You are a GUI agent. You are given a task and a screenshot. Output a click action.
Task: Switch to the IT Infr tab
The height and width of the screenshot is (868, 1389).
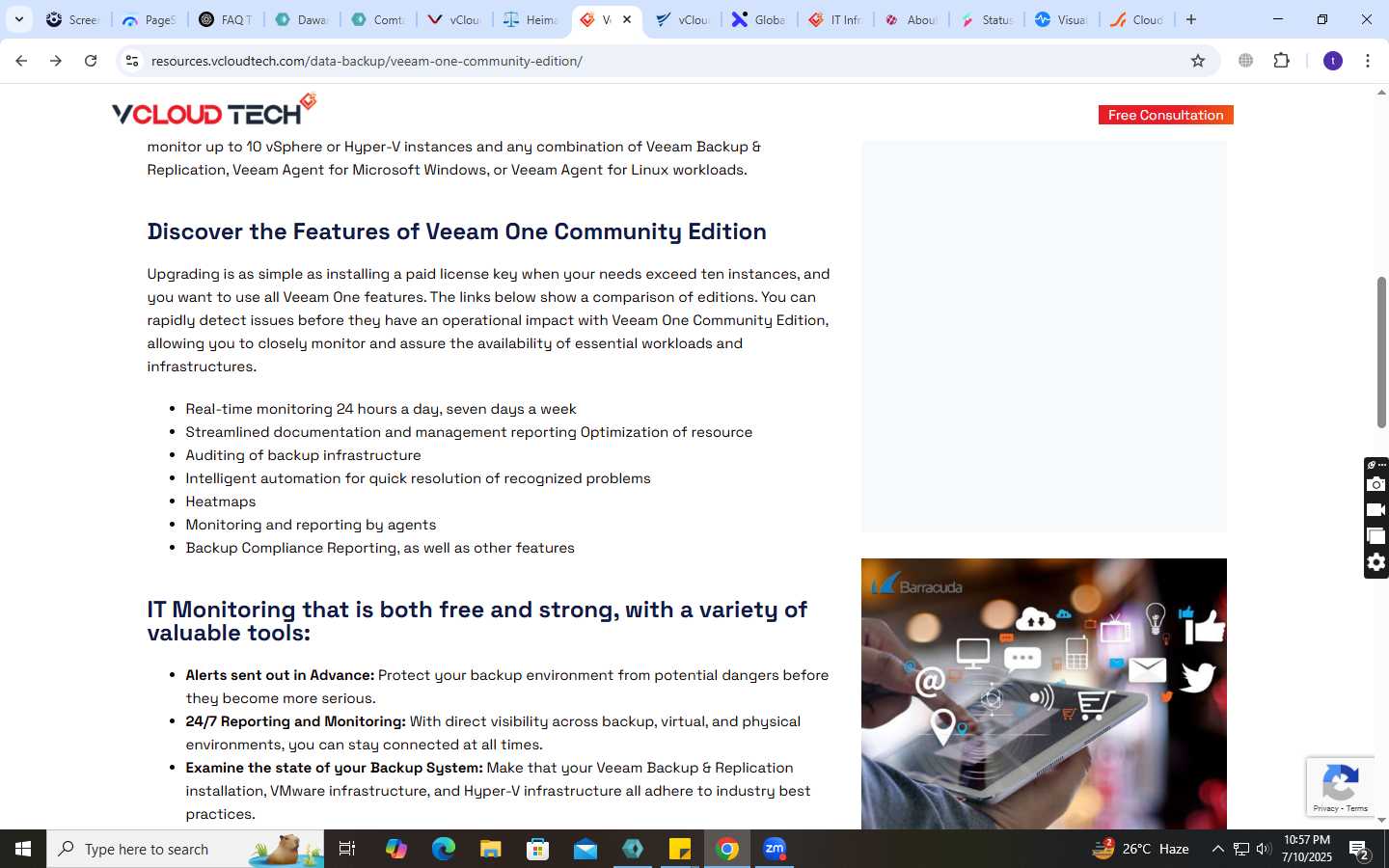(835, 19)
